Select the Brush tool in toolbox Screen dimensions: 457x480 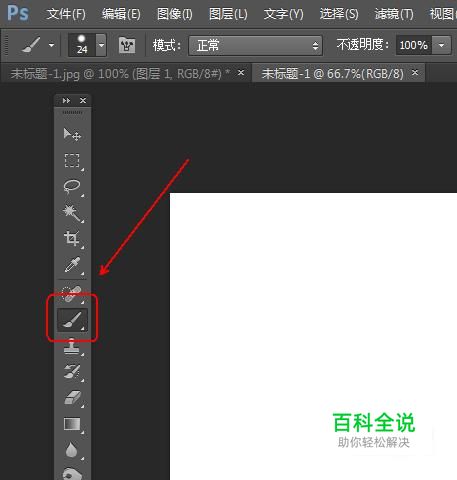point(72,320)
